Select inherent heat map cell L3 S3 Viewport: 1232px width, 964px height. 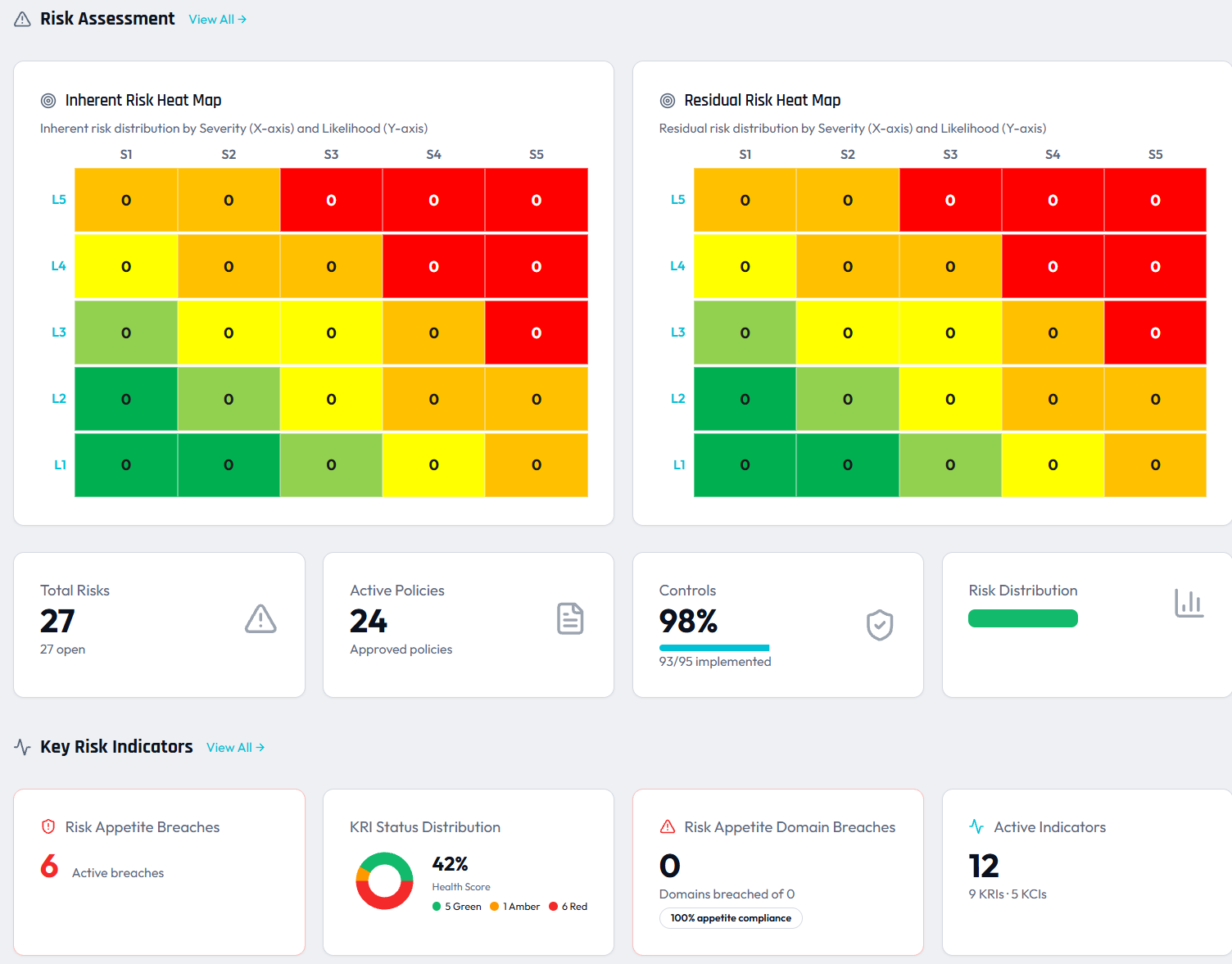pyautogui.click(x=331, y=333)
